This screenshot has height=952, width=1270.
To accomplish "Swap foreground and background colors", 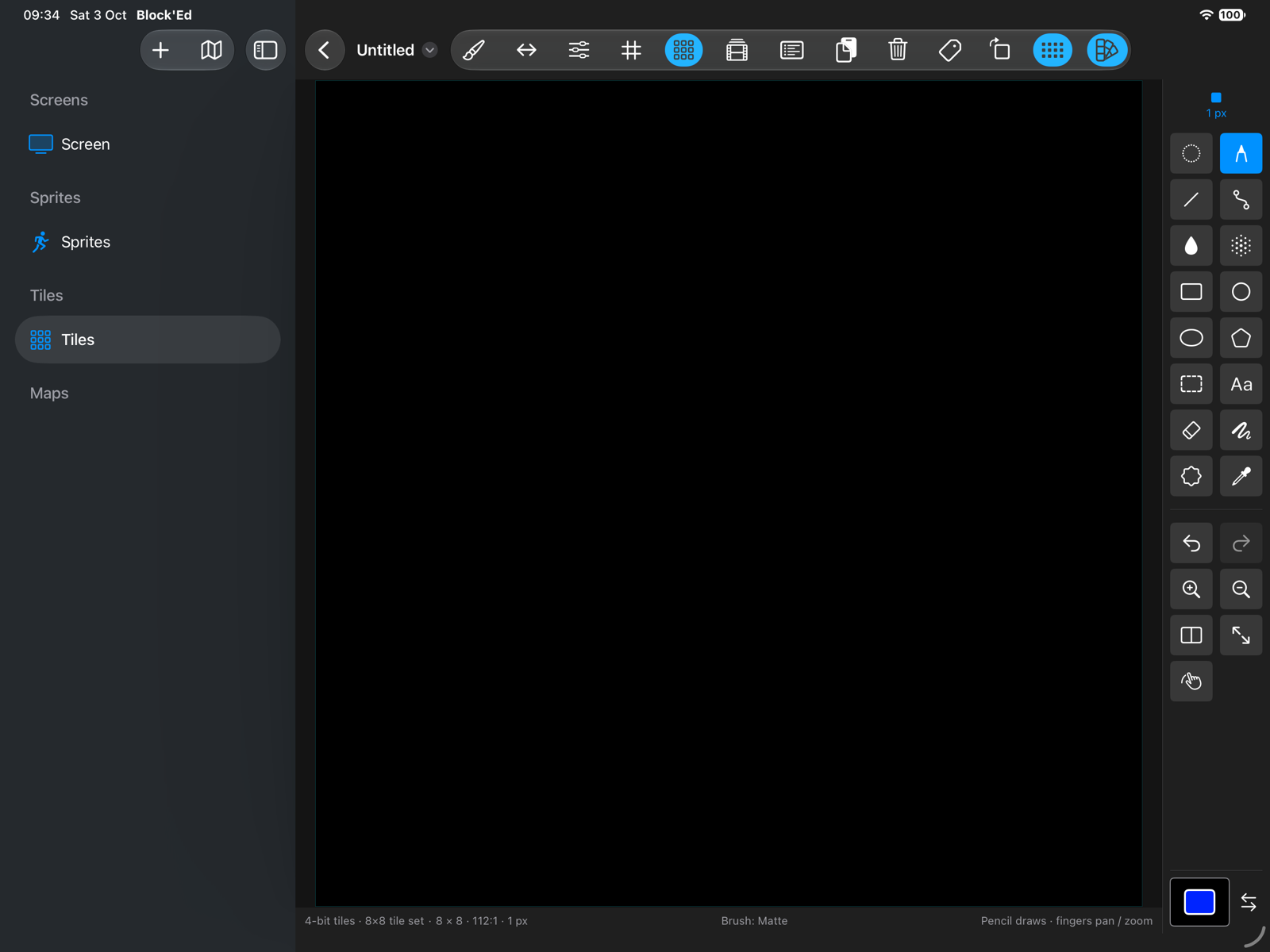I will pyautogui.click(x=1249, y=902).
